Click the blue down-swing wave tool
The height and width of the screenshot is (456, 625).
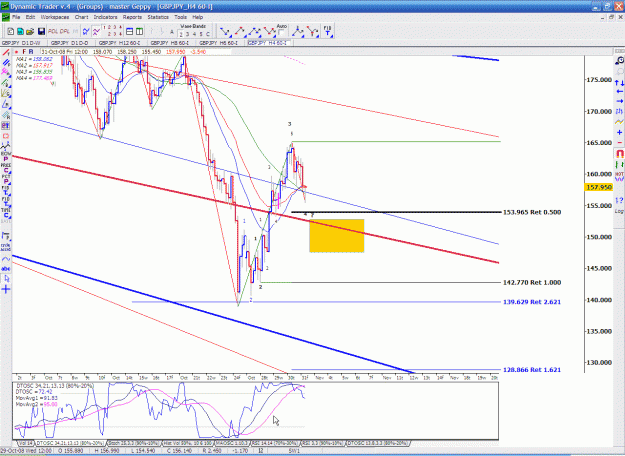tap(225, 31)
